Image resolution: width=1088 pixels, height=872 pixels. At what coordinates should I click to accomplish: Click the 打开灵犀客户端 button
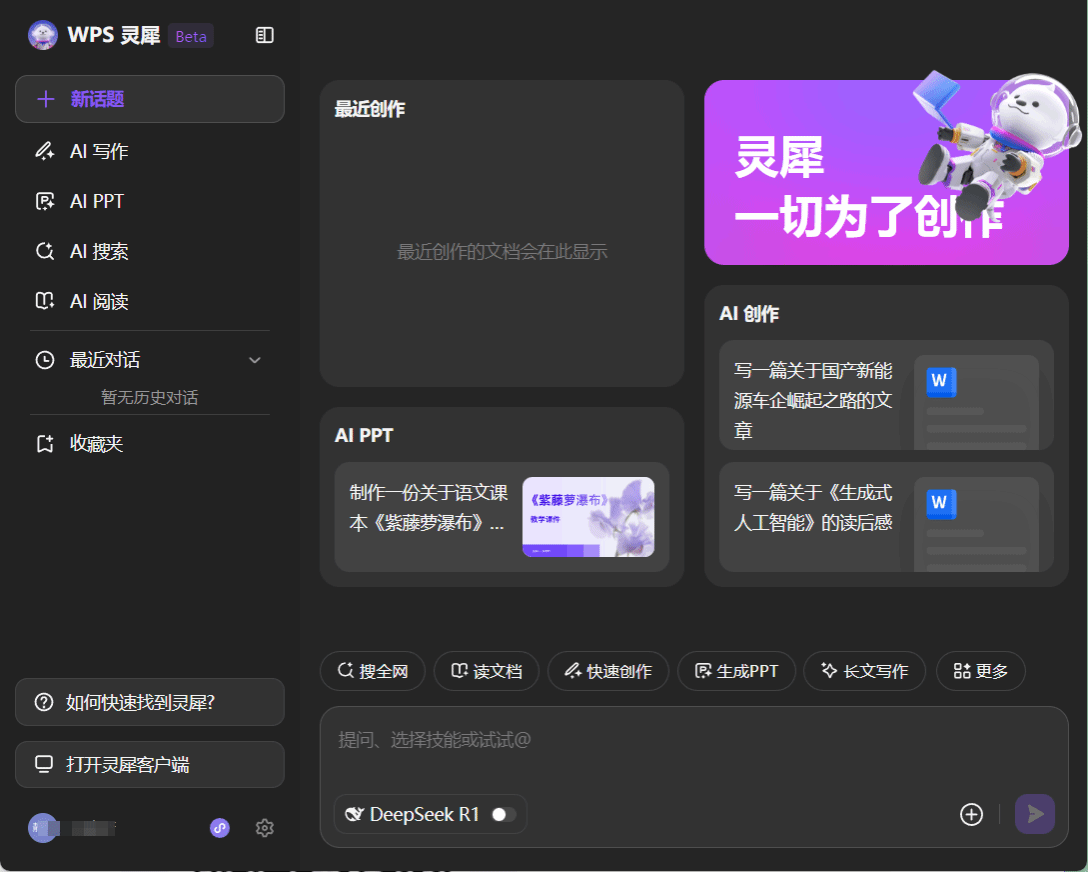click(150, 765)
